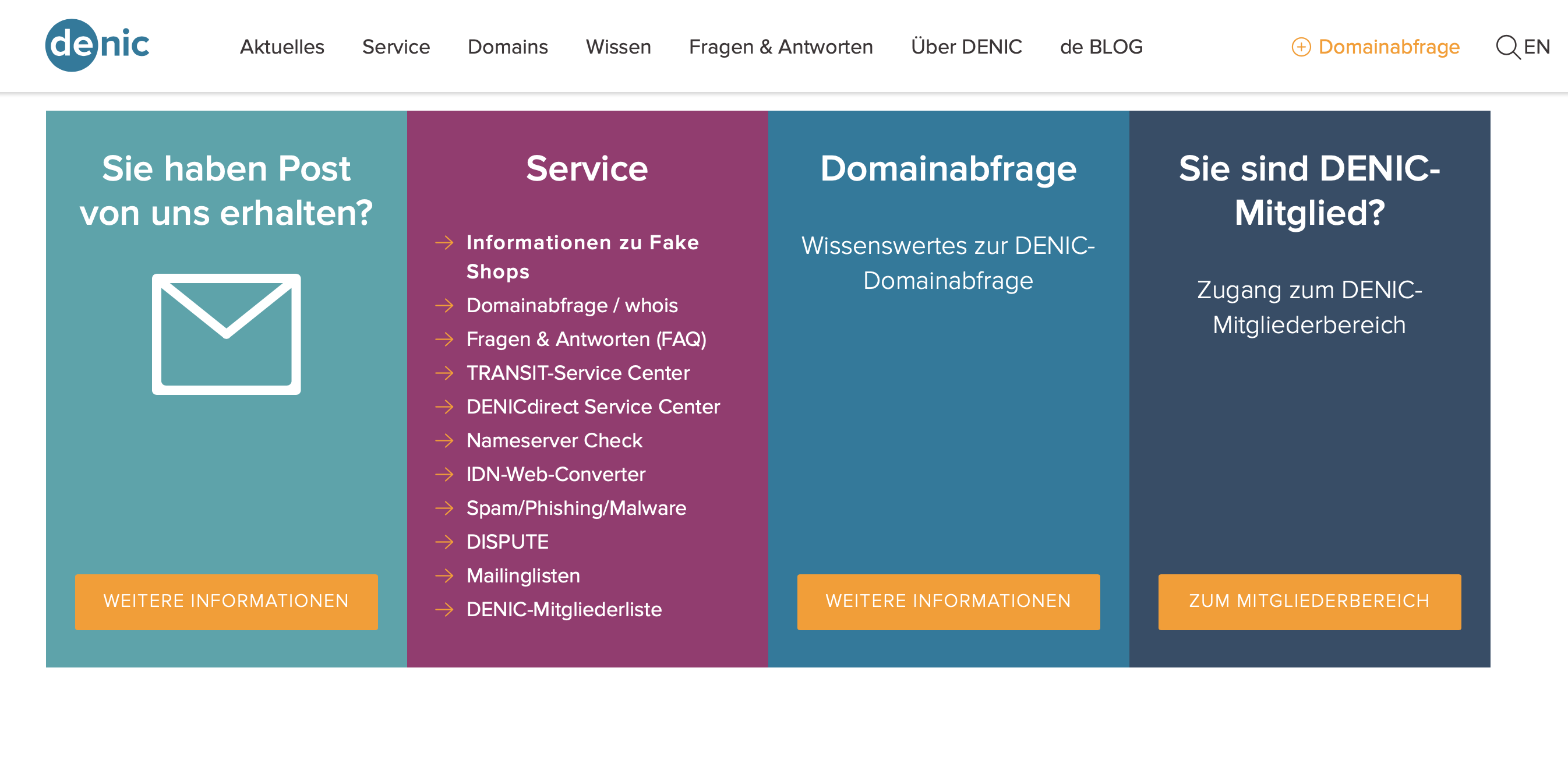Screen dimensions: 1568x763
Task: Open Domainabfrage / whois link
Action: click(571, 305)
